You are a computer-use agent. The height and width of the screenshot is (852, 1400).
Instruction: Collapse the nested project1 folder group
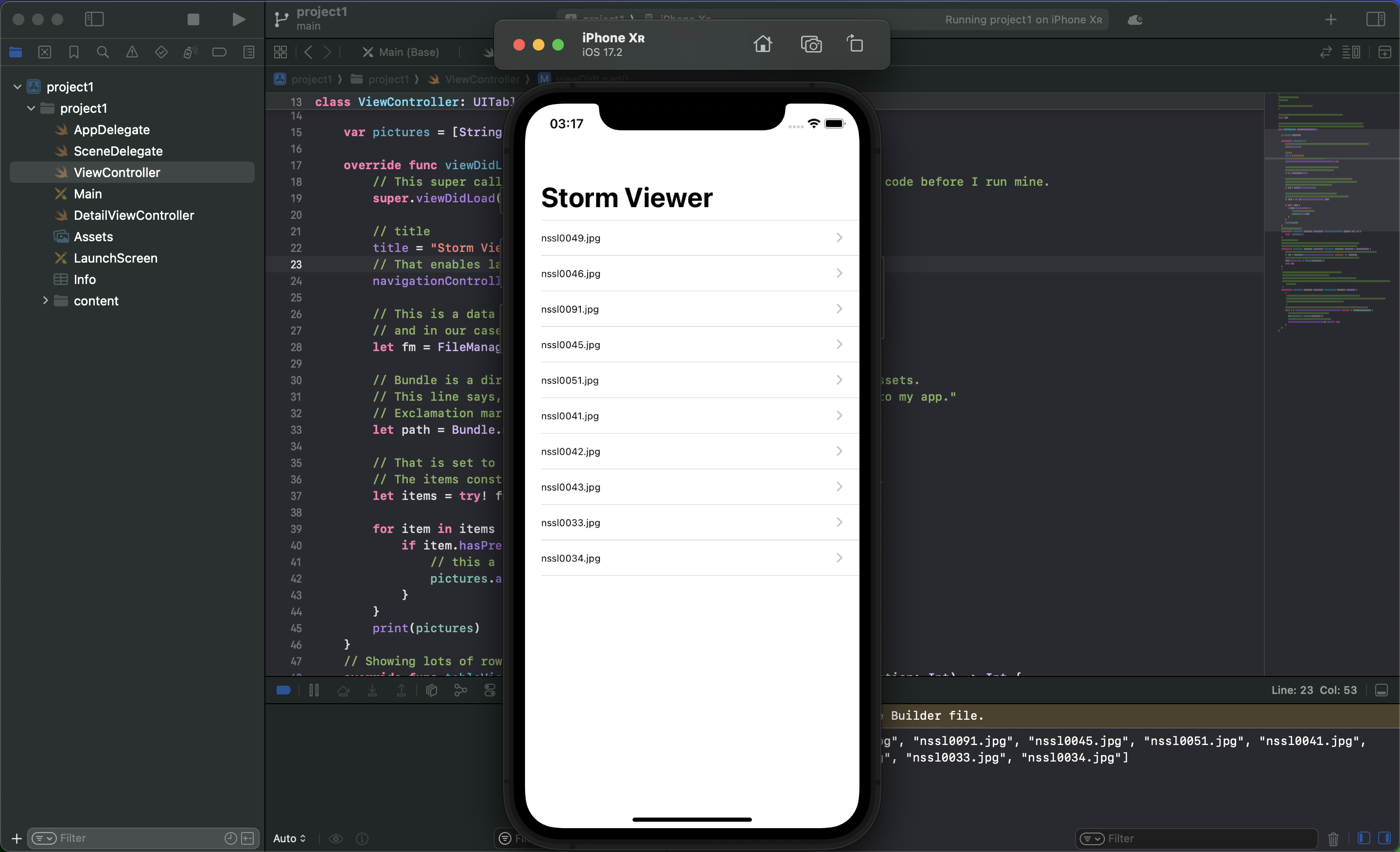31,108
